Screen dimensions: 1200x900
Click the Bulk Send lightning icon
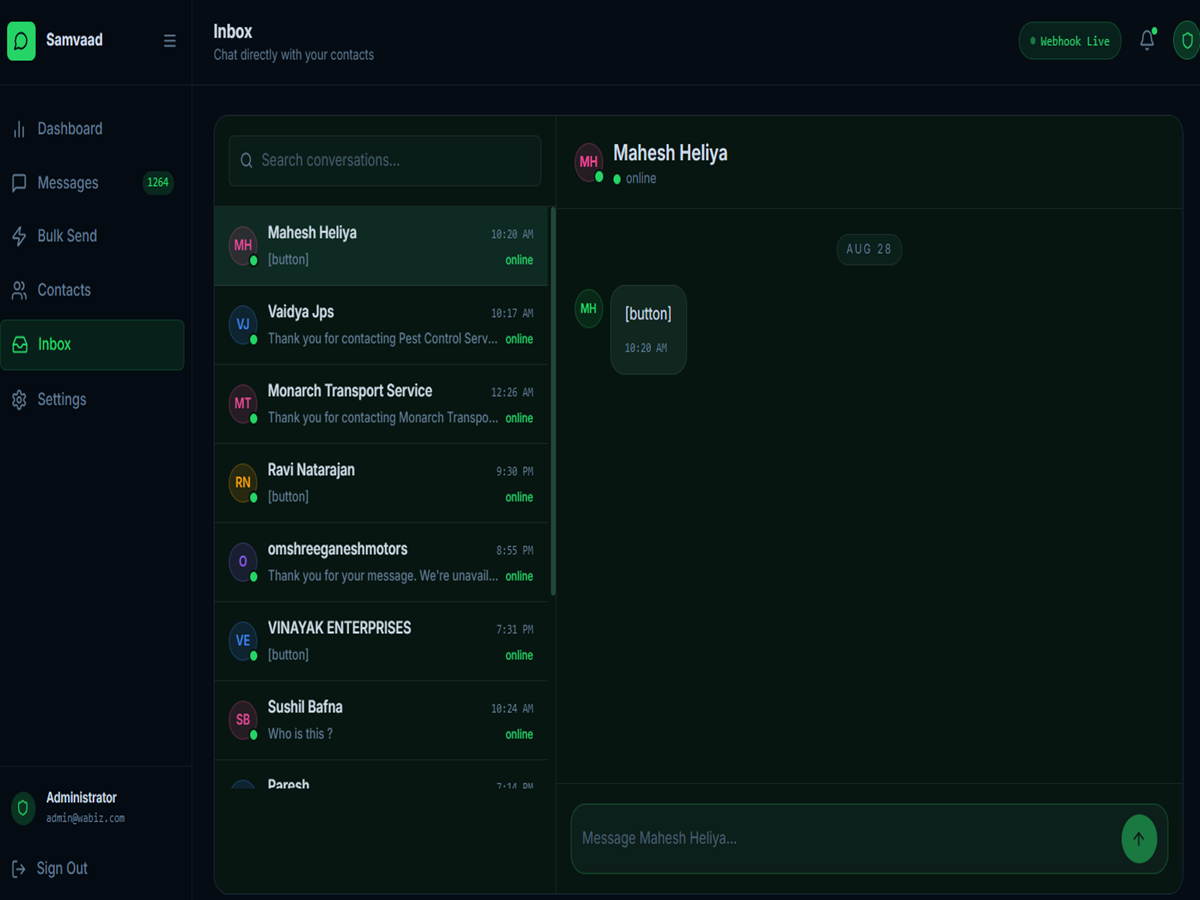[x=19, y=236]
